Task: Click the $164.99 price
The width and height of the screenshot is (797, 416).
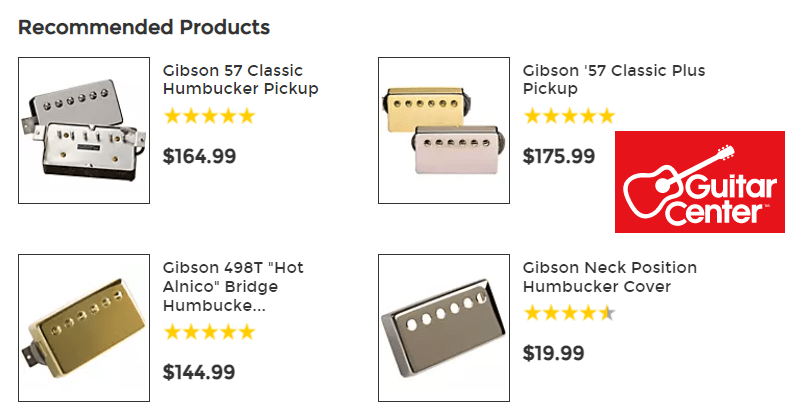Action: 199,156
